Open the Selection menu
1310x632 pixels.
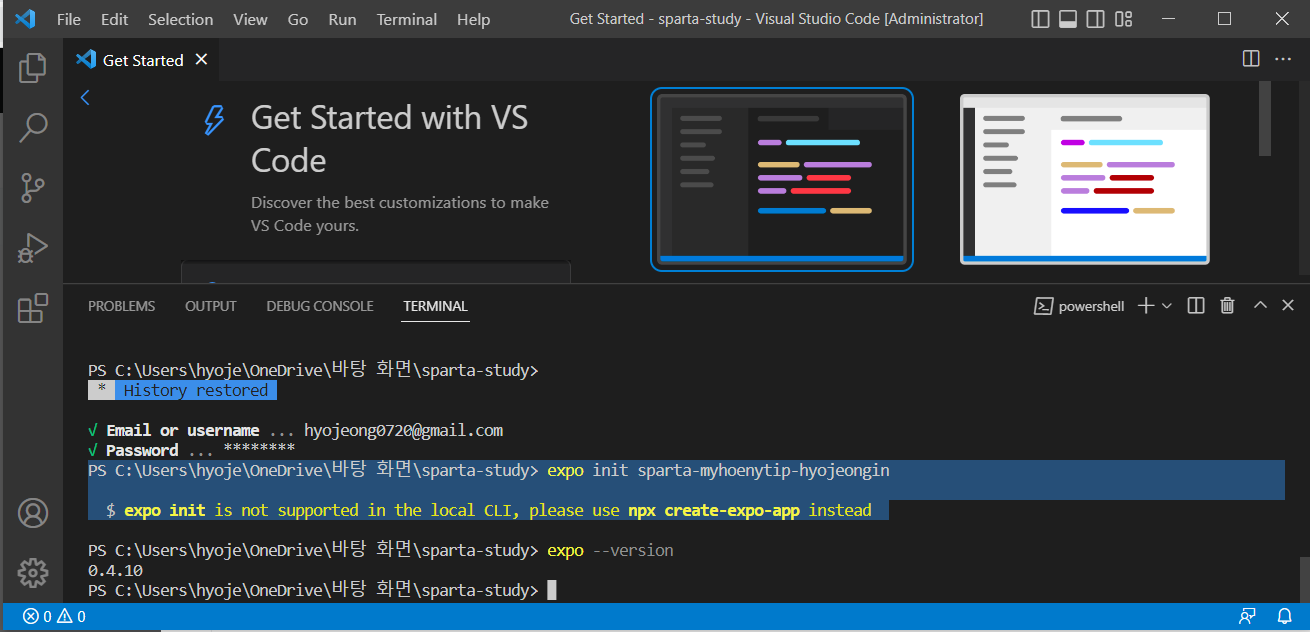[x=180, y=19]
